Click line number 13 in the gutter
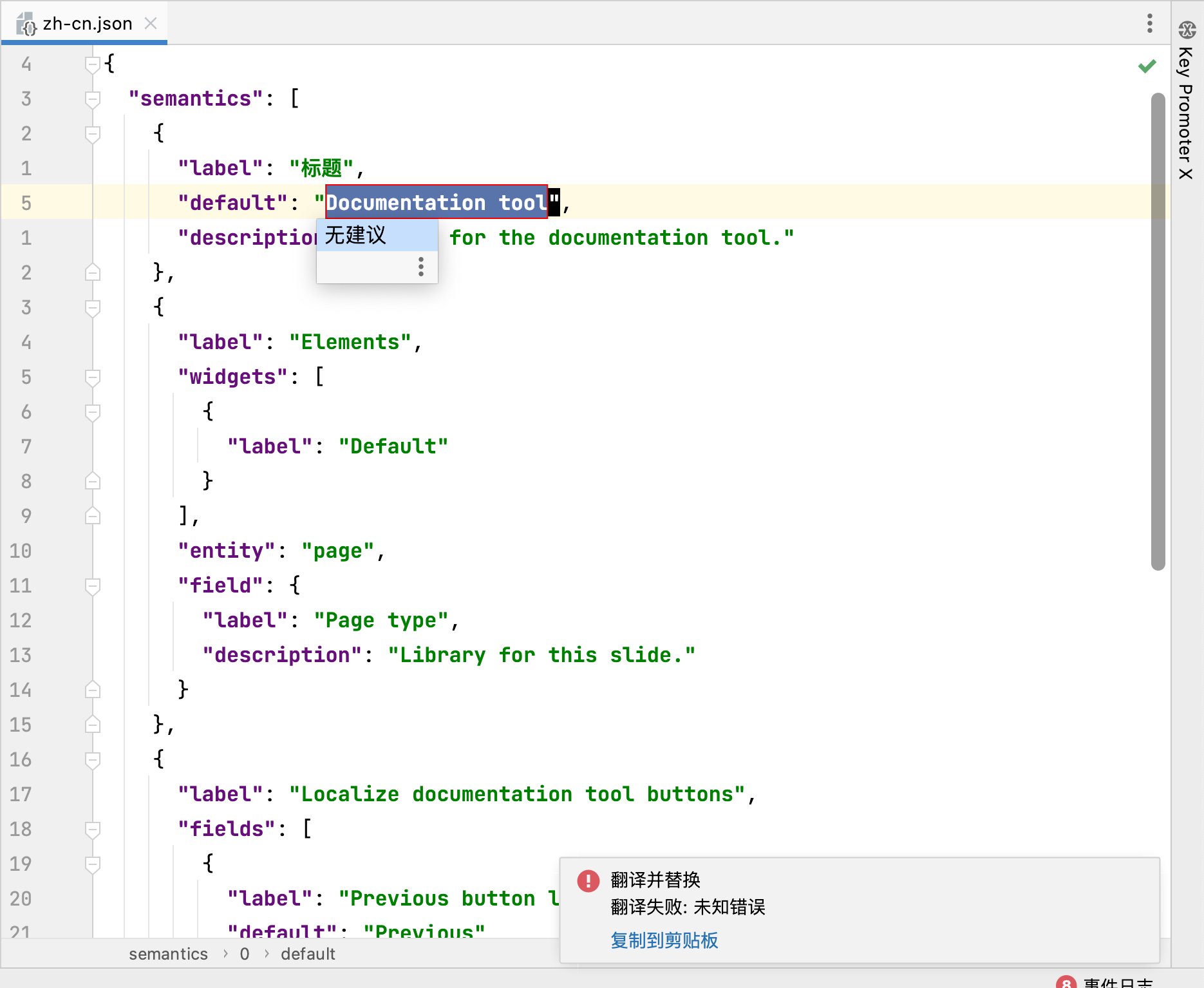The height and width of the screenshot is (988, 1204). tap(21, 655)
